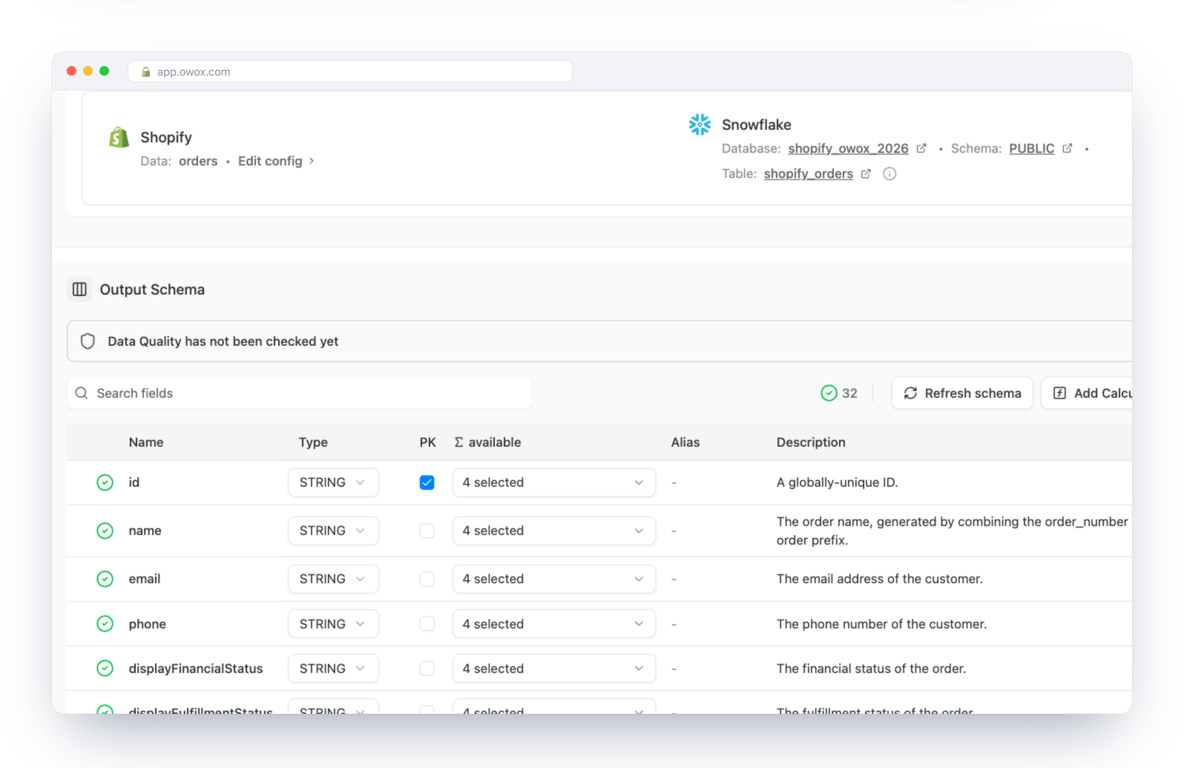
Task: Click the PK column header
Action: (x=427, y=443)
